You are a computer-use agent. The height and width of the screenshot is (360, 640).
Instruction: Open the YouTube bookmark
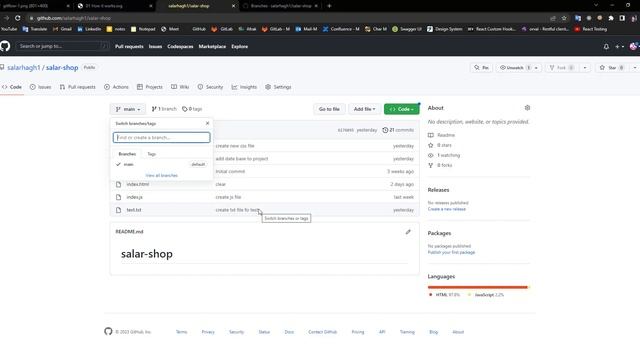coord(9,29)
